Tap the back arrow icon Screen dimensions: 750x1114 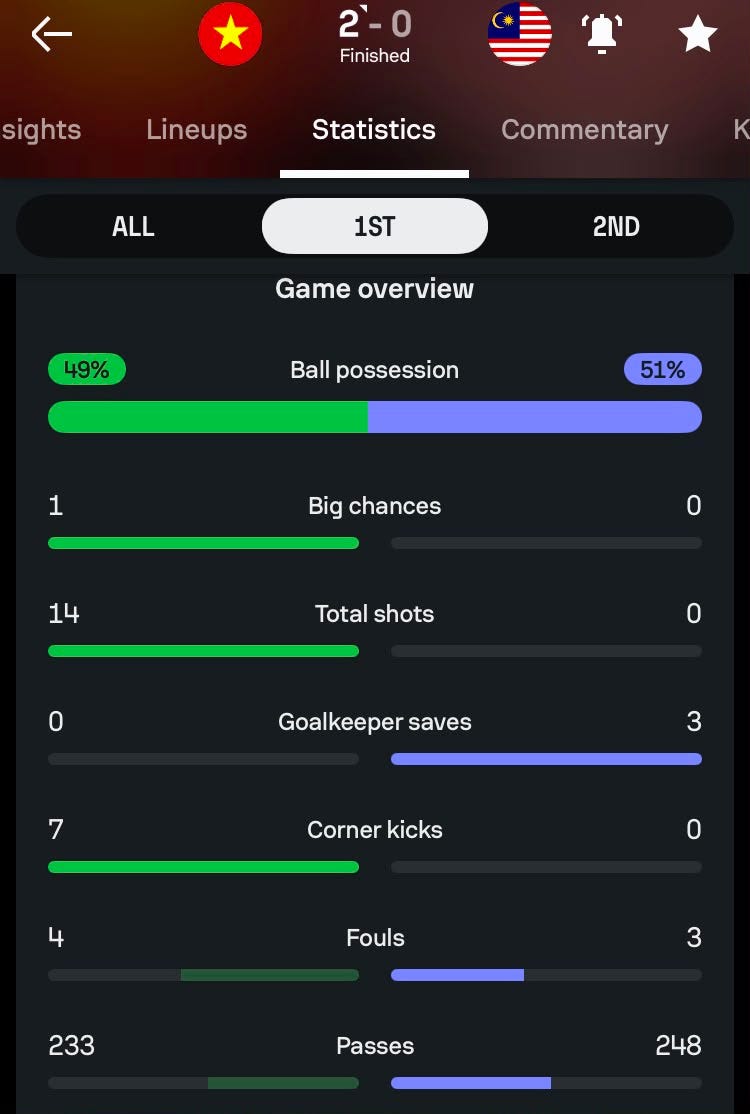point(52,34)
